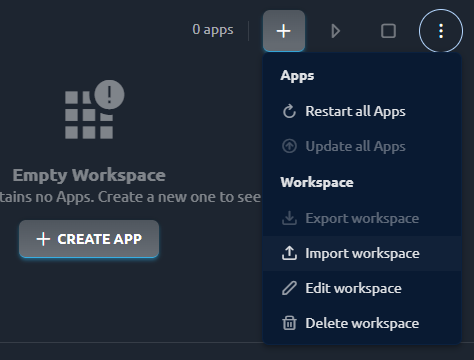The width and height of the screenshot is (474, 360).
Task: Click the Workspace section header in menu
Action: tap(317, 183)
